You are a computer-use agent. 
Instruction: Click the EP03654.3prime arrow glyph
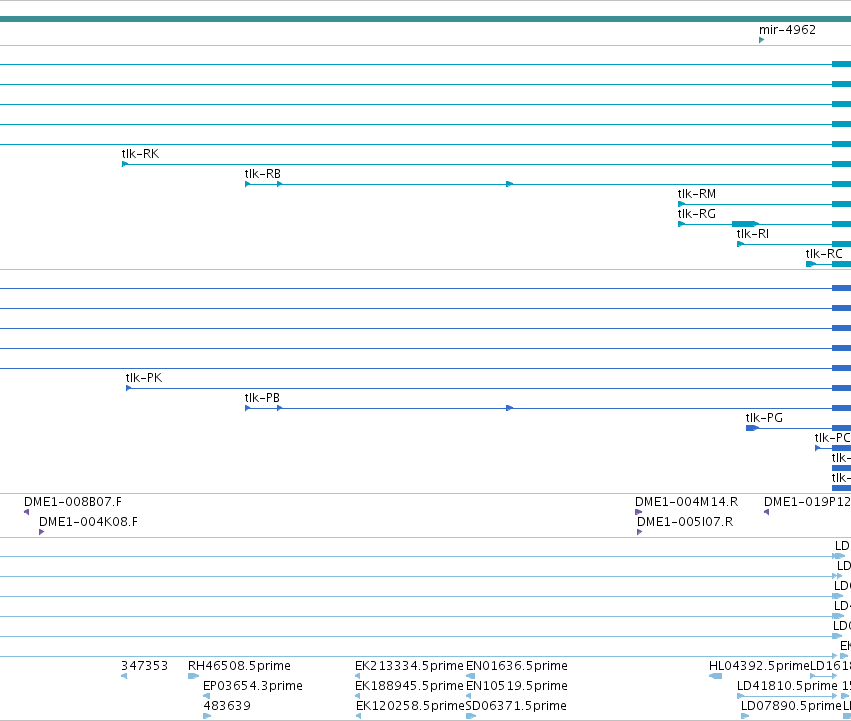[x=206, y=697]
